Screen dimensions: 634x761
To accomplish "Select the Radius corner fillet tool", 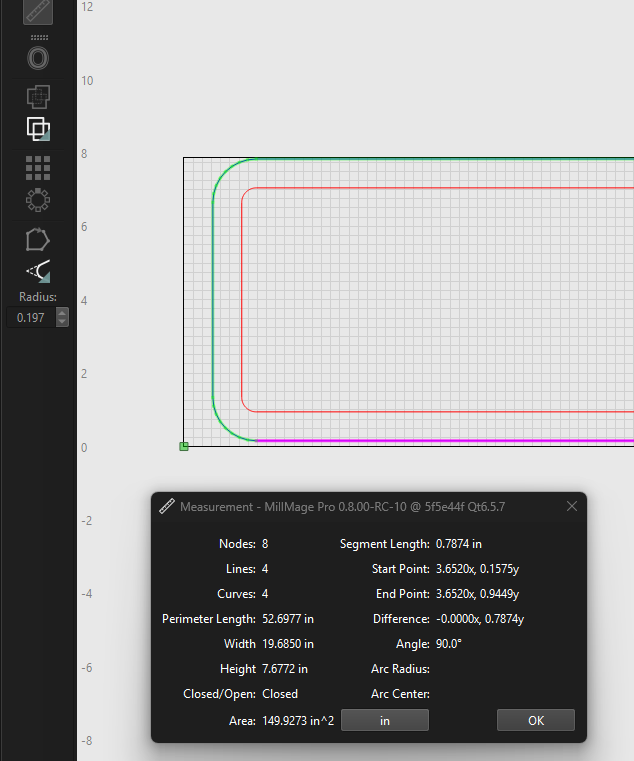I will pyautogui.click(x=38, y=271).
